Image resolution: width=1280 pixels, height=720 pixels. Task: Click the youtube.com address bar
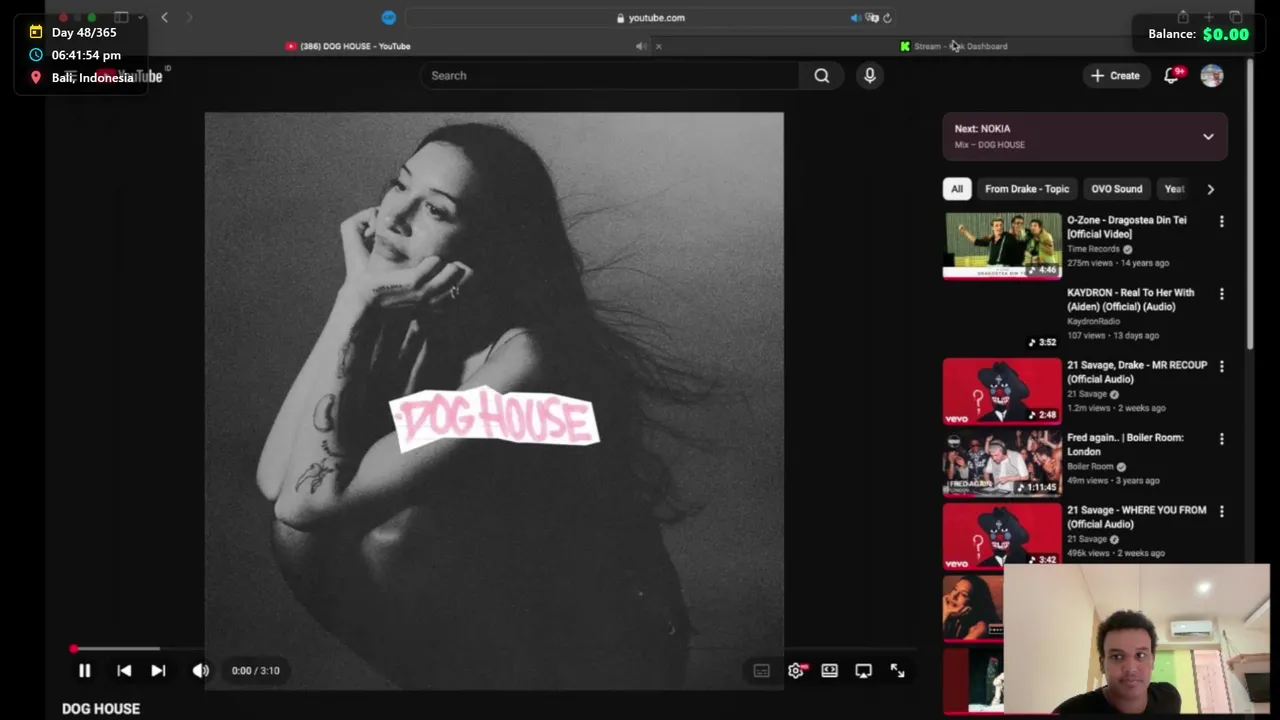650,18
